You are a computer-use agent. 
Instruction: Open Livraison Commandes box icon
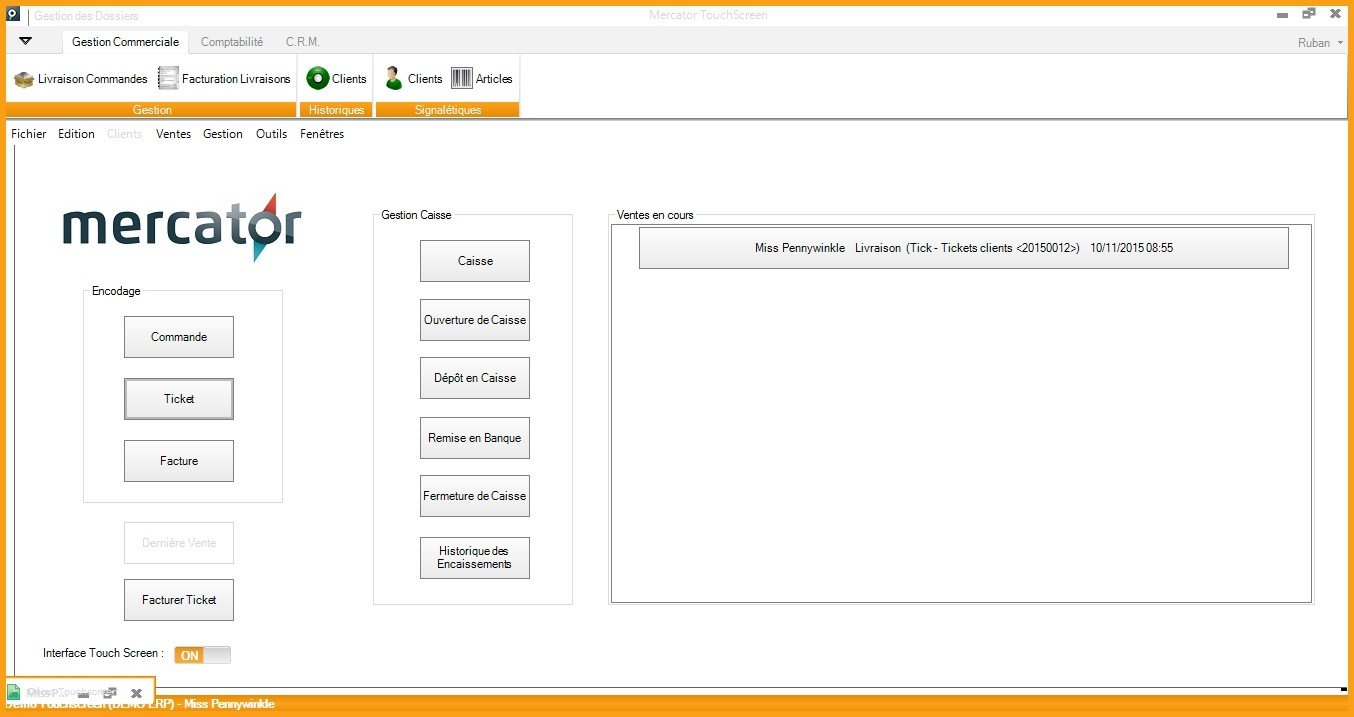pyautogui.click(x=24, y=79)
